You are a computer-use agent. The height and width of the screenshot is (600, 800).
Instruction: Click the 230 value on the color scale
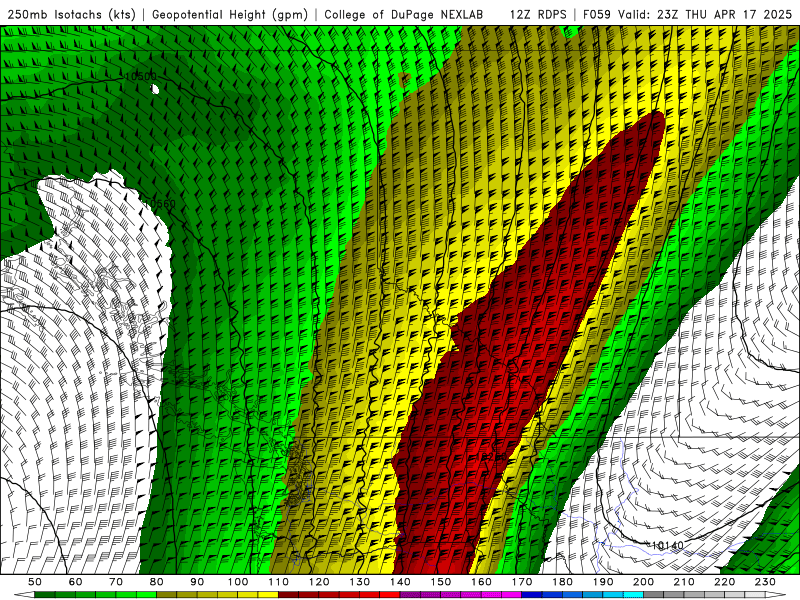tap(766, 582)
